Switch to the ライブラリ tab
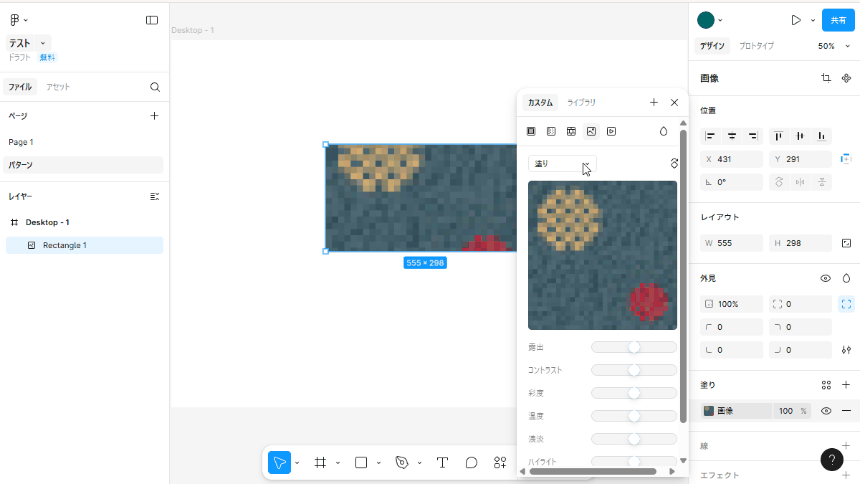Image resolution: width=860 pixels, height=484 pixels. [x=581, y=103]
